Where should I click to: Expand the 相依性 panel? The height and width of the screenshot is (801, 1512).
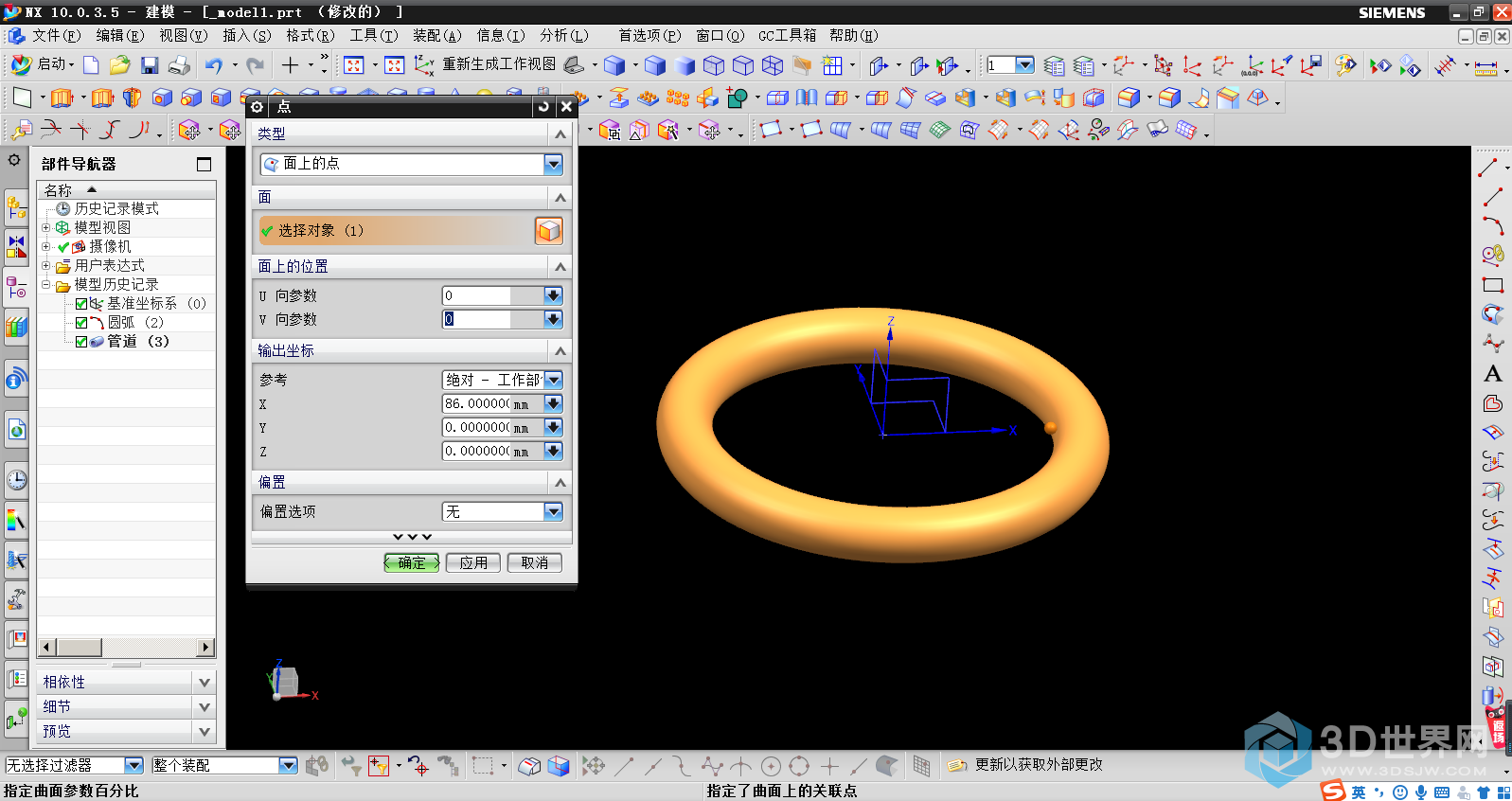(205, 682)
